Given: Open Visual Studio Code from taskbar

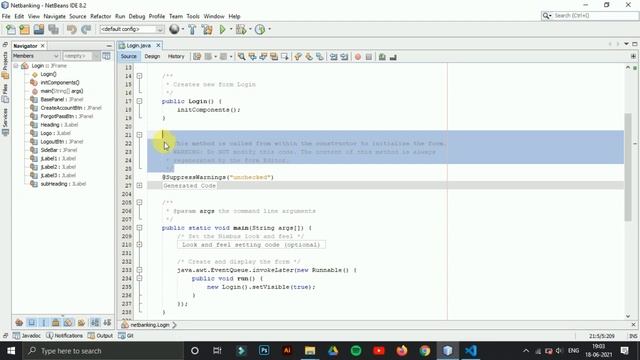Looking at the screenshot, I should coord(471,351).
